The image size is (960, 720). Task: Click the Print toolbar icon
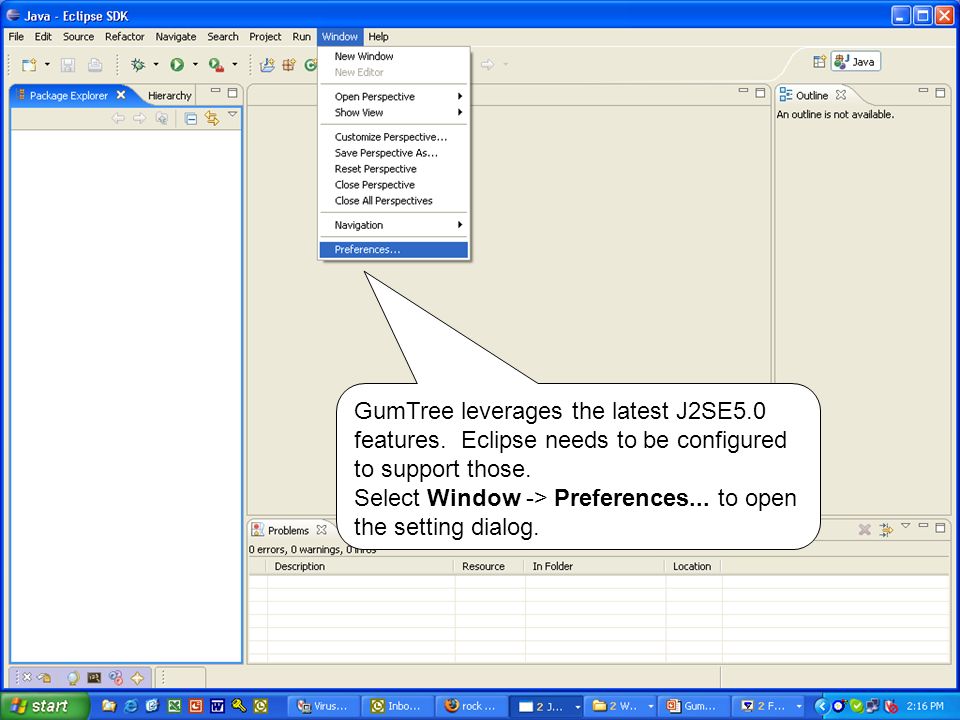[95, 65]
